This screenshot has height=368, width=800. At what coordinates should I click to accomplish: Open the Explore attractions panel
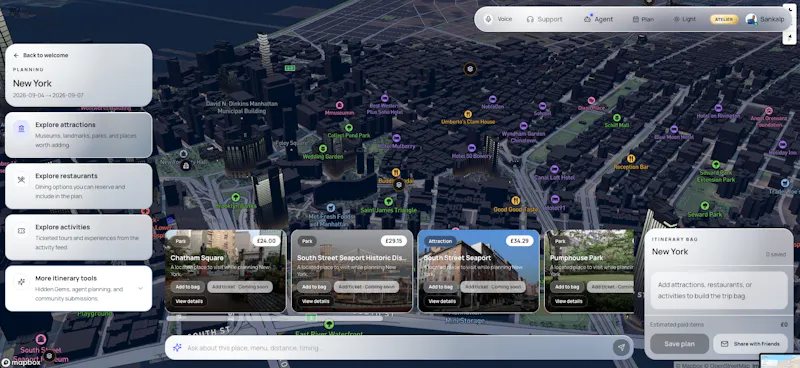tap(79, 135)
